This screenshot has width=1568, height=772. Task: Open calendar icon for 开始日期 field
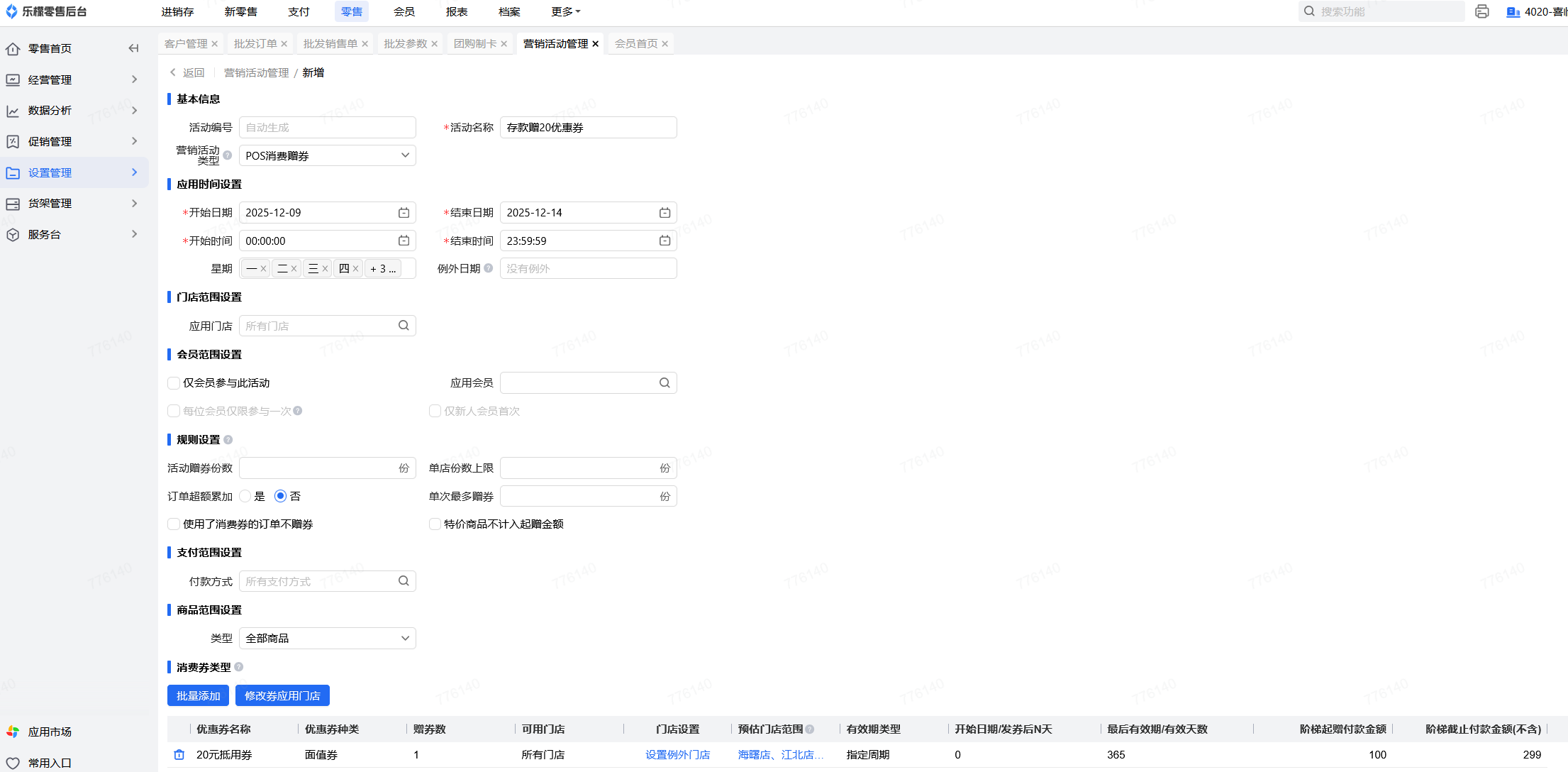pos(404,213)
